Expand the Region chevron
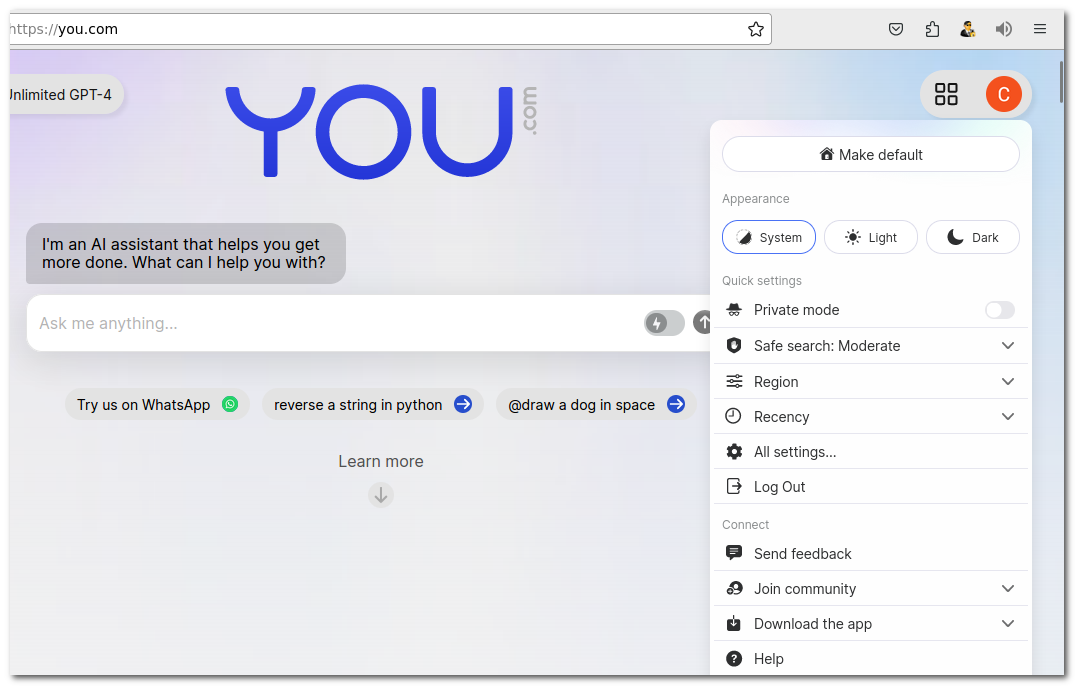1075x686 pixels. [1007, 381]
